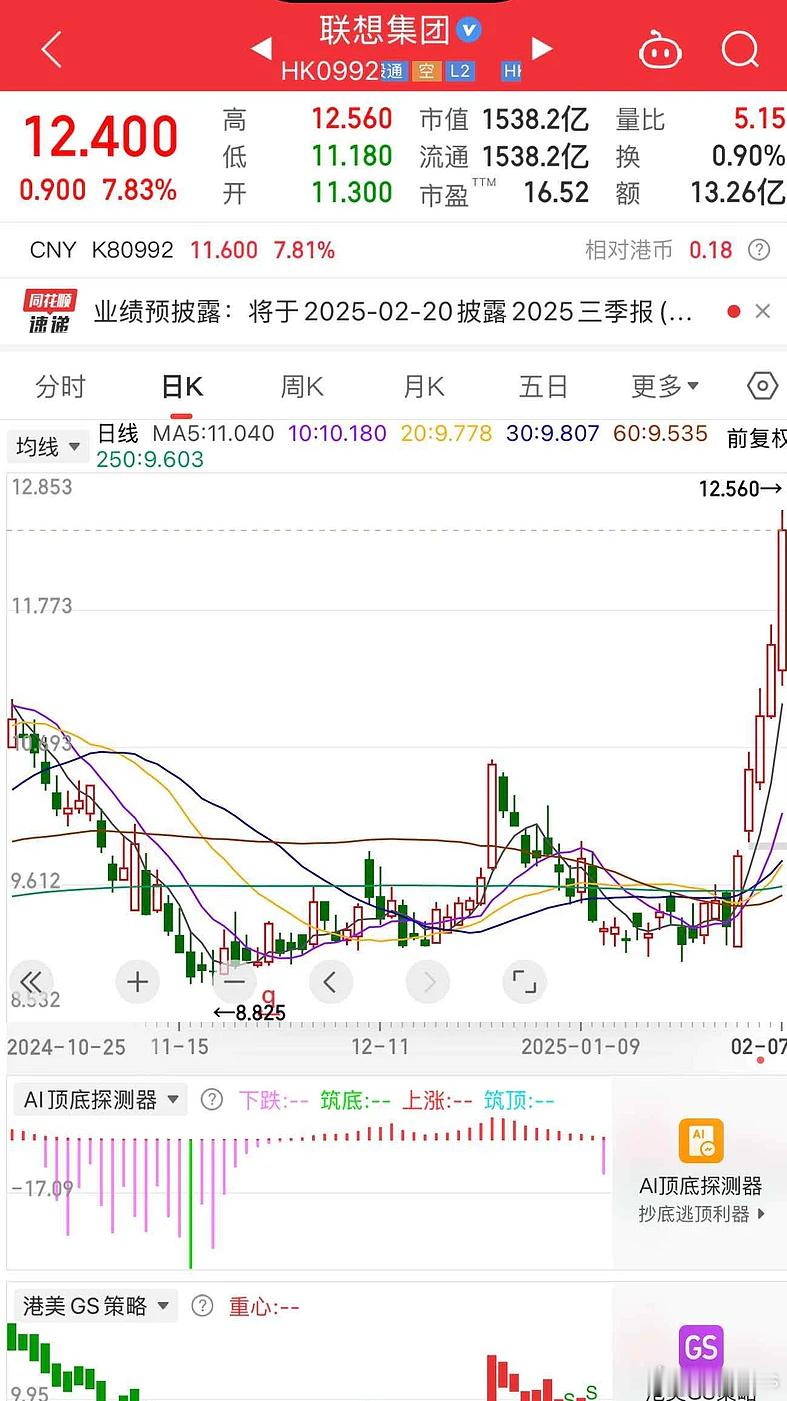Jump to earliest data double-left arrows

pos(30,982)
